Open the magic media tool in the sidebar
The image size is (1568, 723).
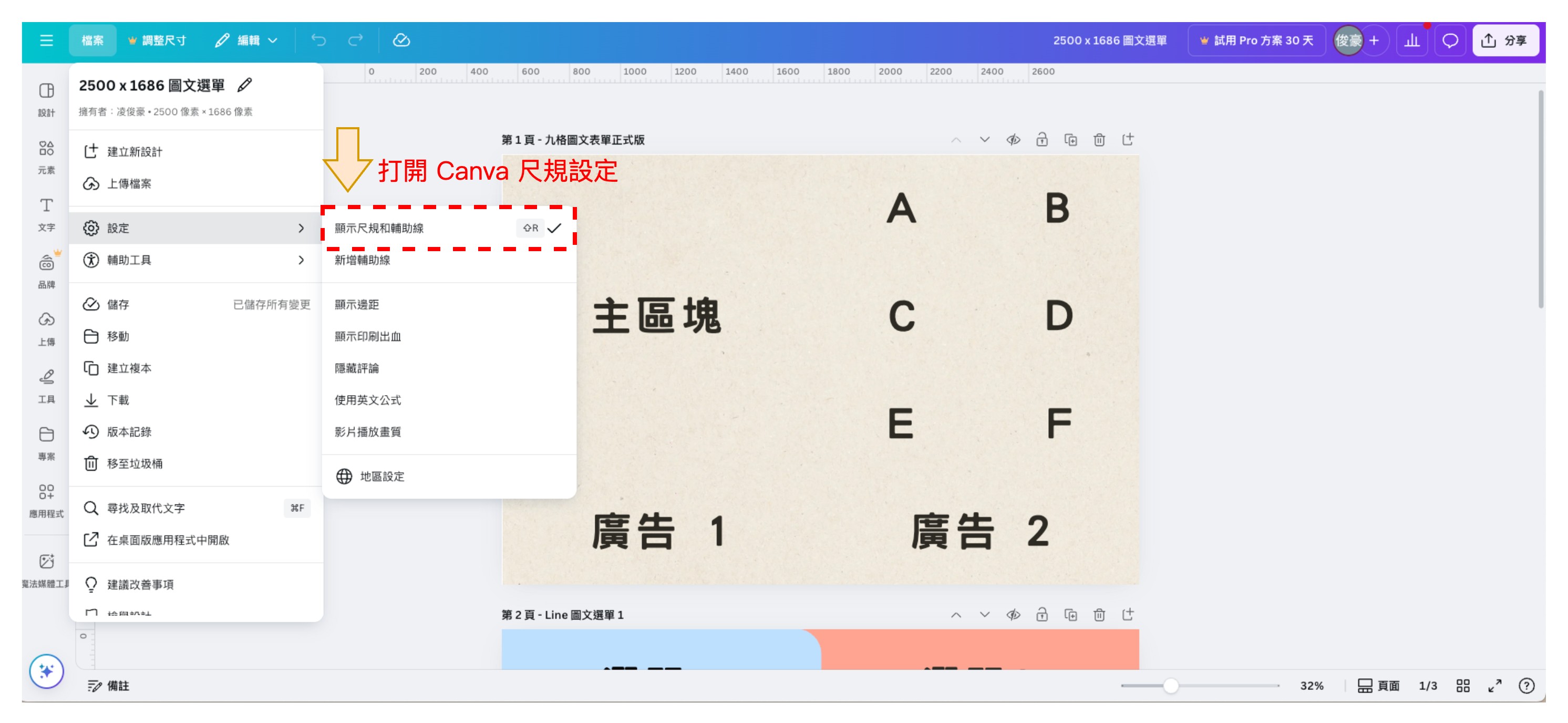point(46,570)
